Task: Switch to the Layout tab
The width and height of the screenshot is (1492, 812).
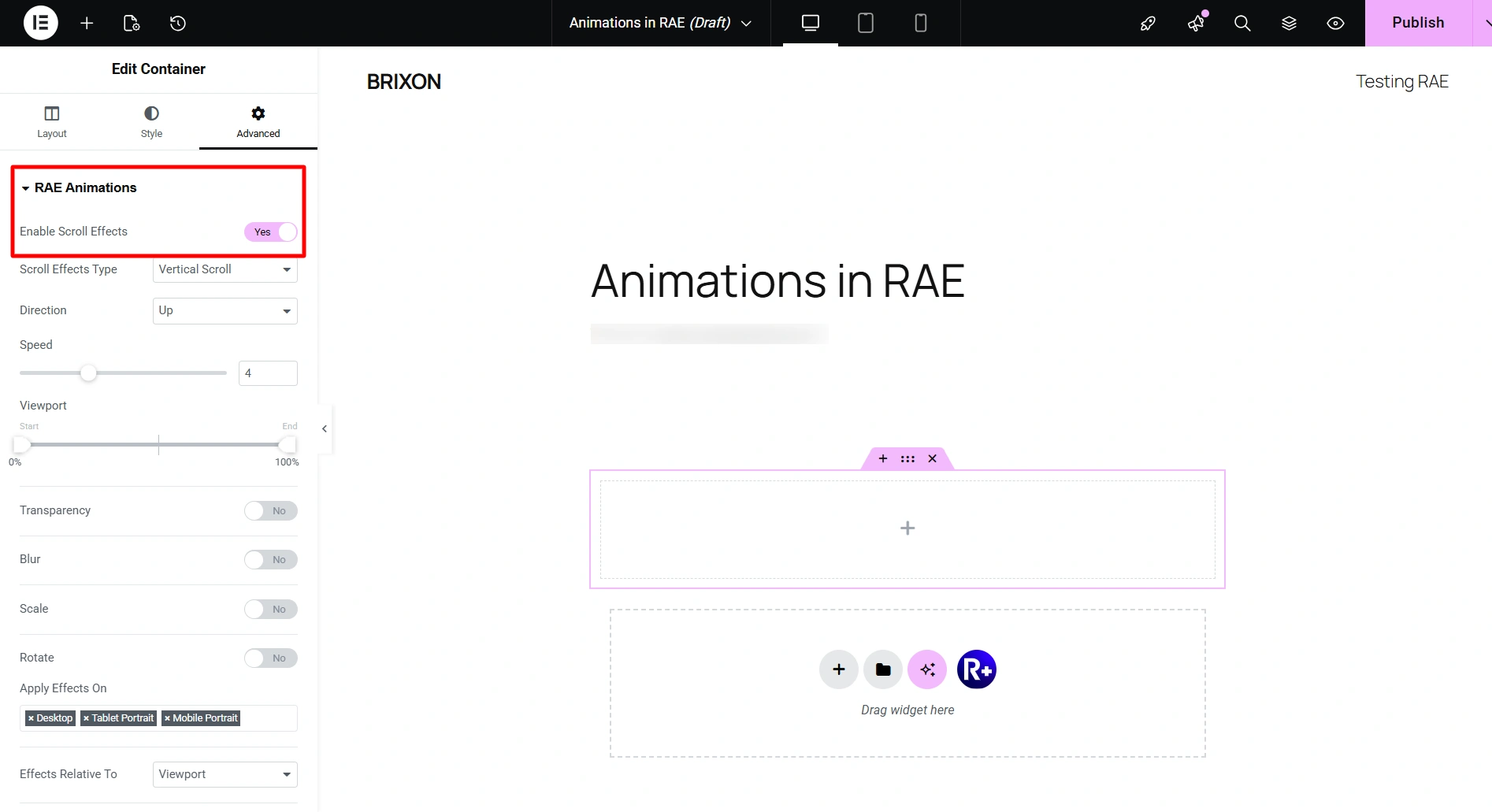Action: pos(52,122)
